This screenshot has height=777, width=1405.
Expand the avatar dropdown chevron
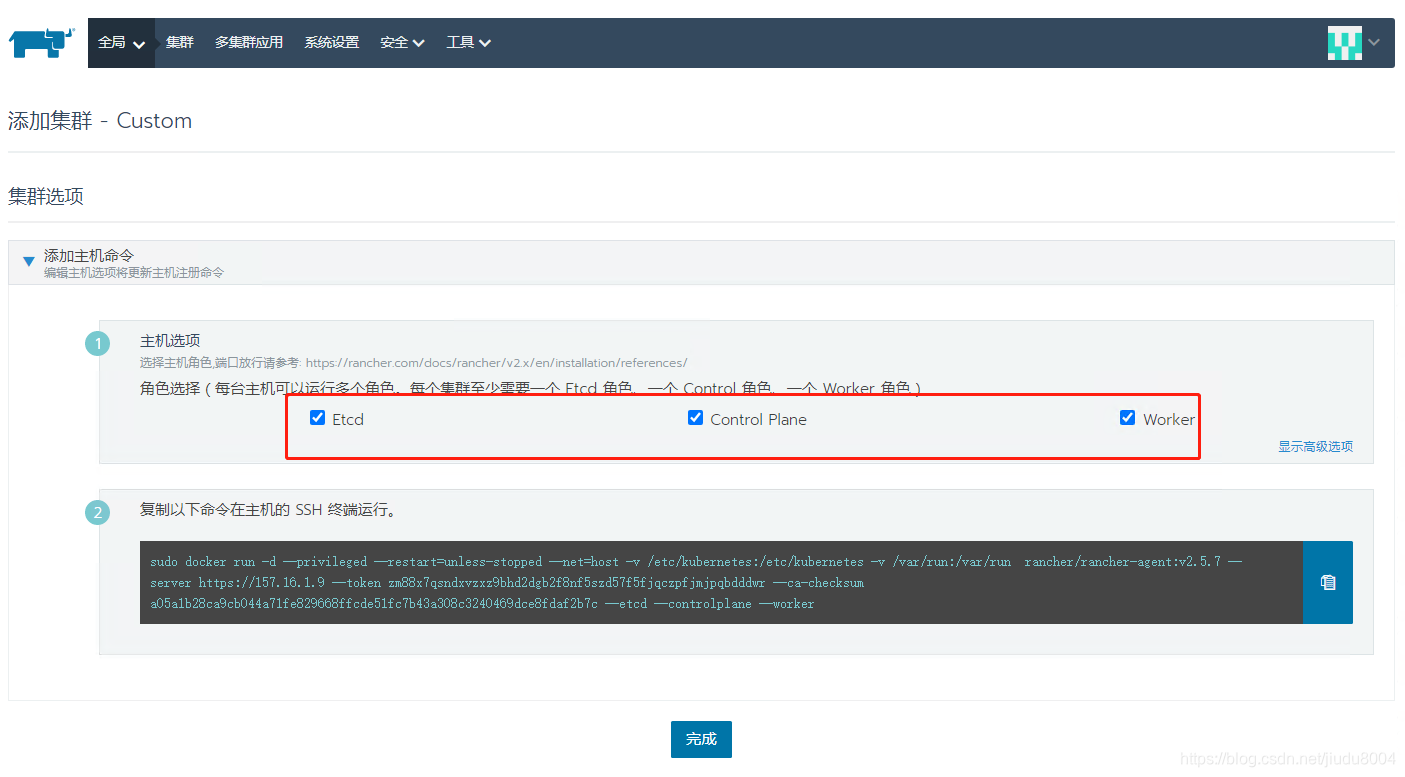[1374, 42]
